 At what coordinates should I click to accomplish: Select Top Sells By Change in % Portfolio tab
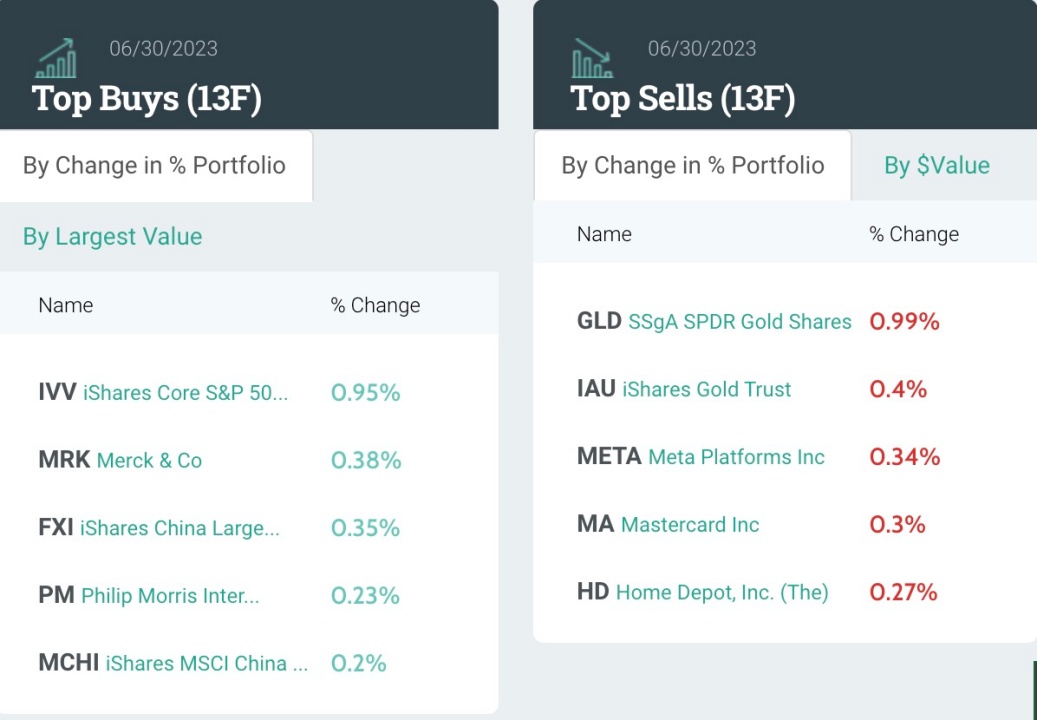[693, 166]
